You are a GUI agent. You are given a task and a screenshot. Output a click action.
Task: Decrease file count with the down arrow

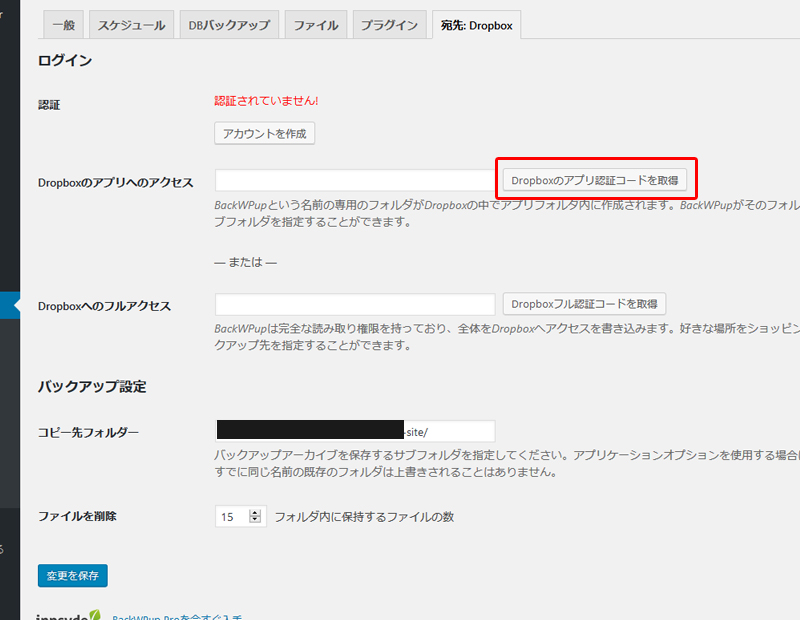point(255,520)
